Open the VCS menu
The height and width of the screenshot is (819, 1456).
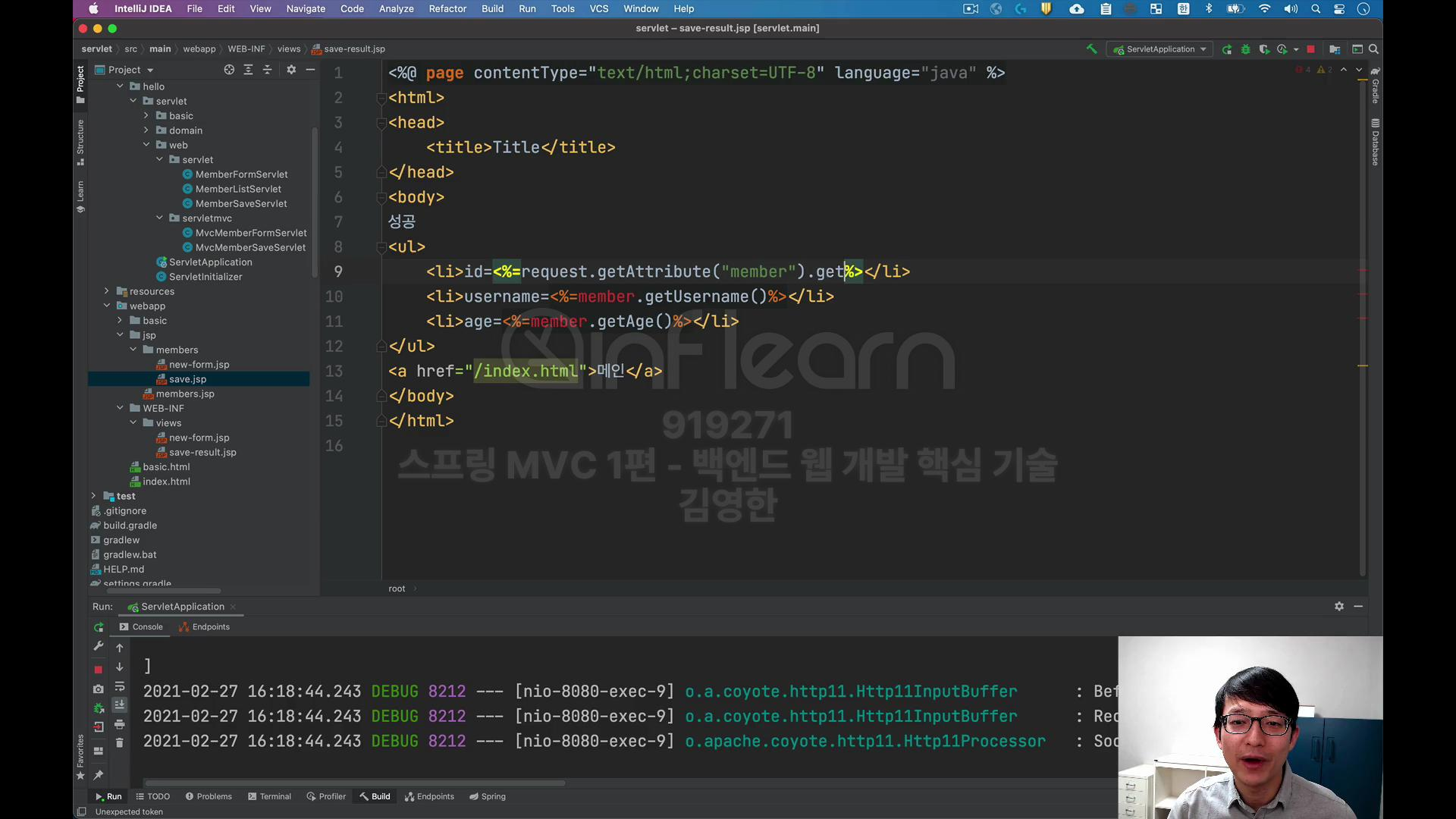599,9
